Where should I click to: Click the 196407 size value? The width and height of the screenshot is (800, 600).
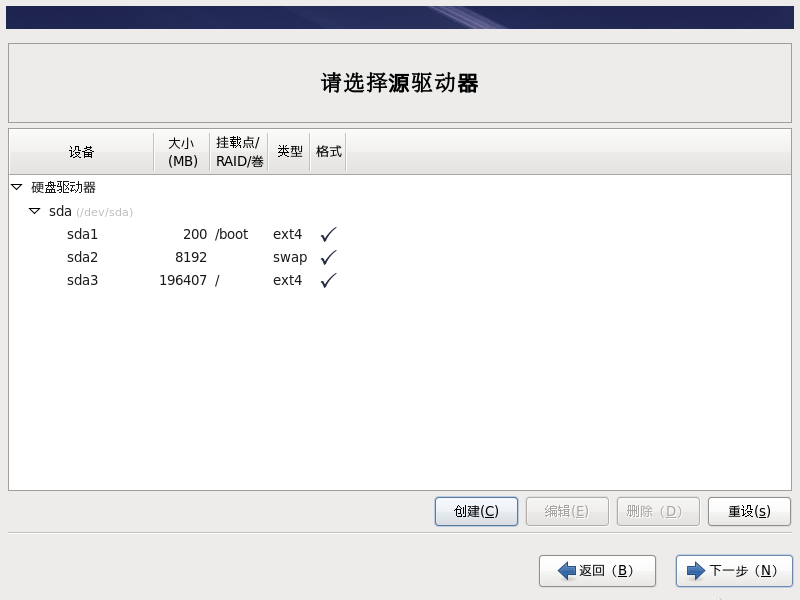tap(183, 280)
